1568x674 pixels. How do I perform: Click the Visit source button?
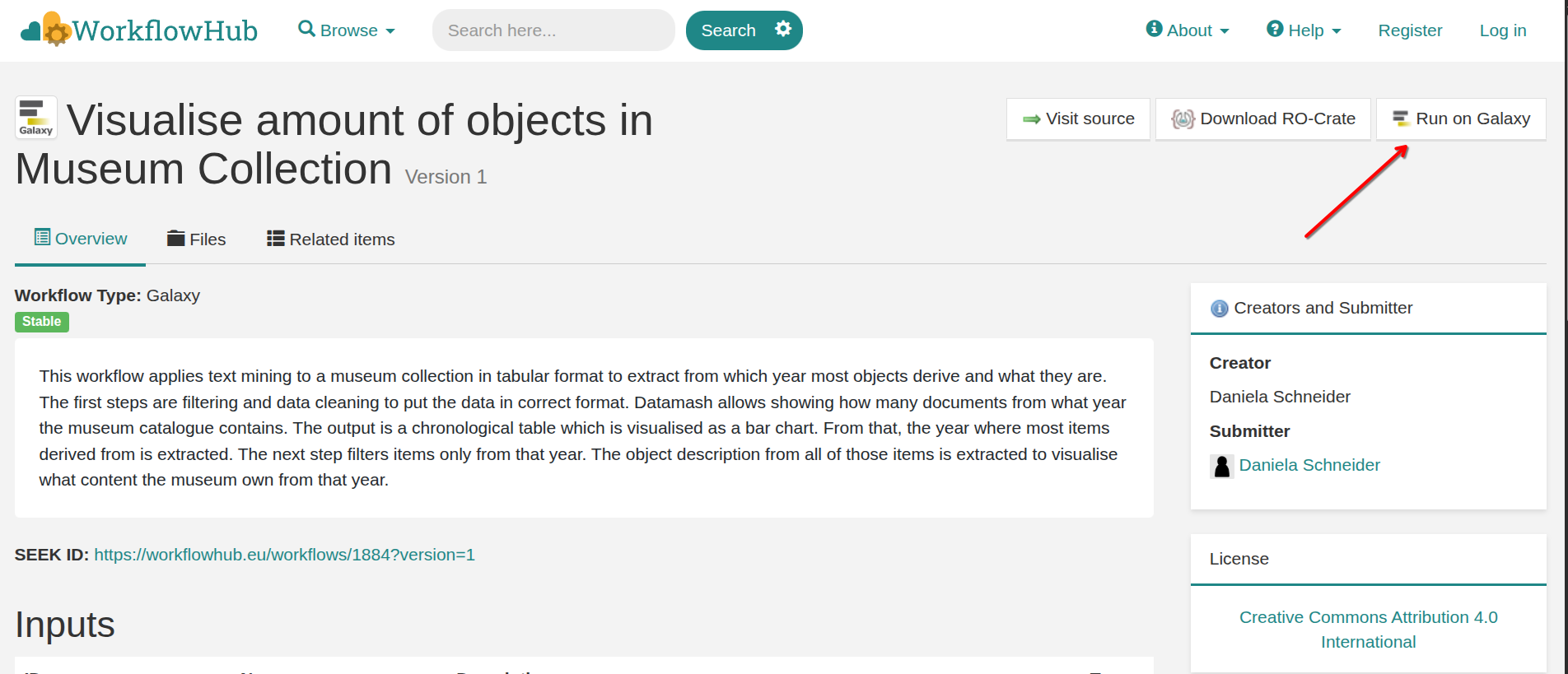(1078, 119)
